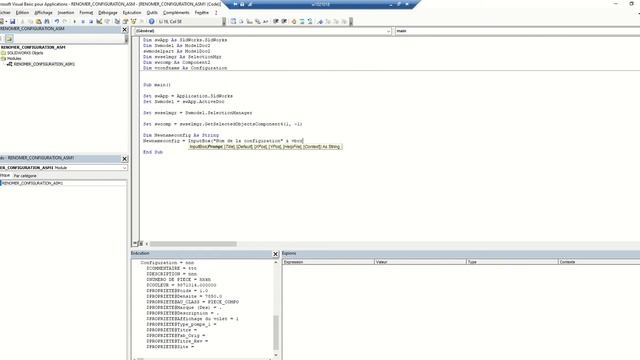The image size is (640, 360).
Task: Click Parameter Info in the Edit toolbar
Action: pos(258,21)
